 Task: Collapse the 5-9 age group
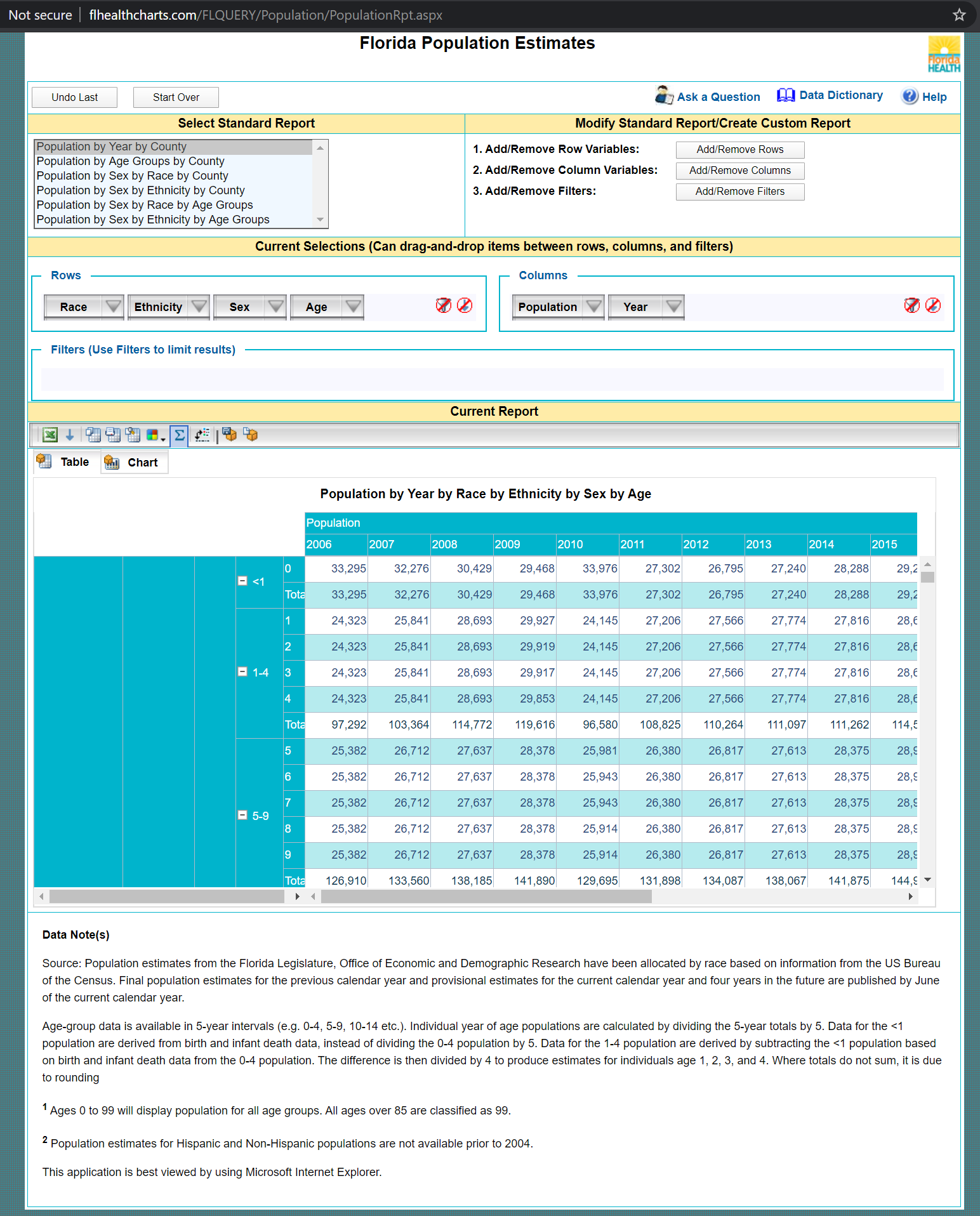242,815
